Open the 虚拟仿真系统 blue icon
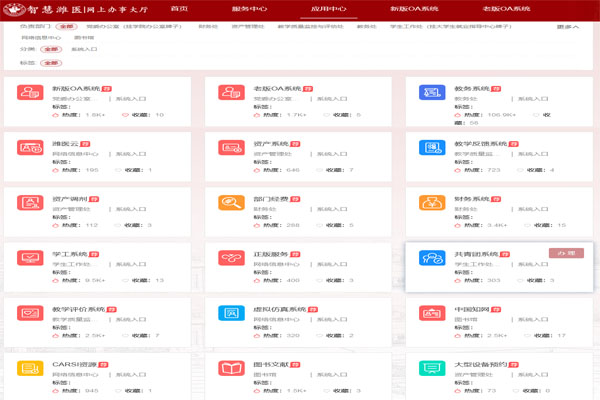Viewport: 600px width, 400px height. [232, 315]
